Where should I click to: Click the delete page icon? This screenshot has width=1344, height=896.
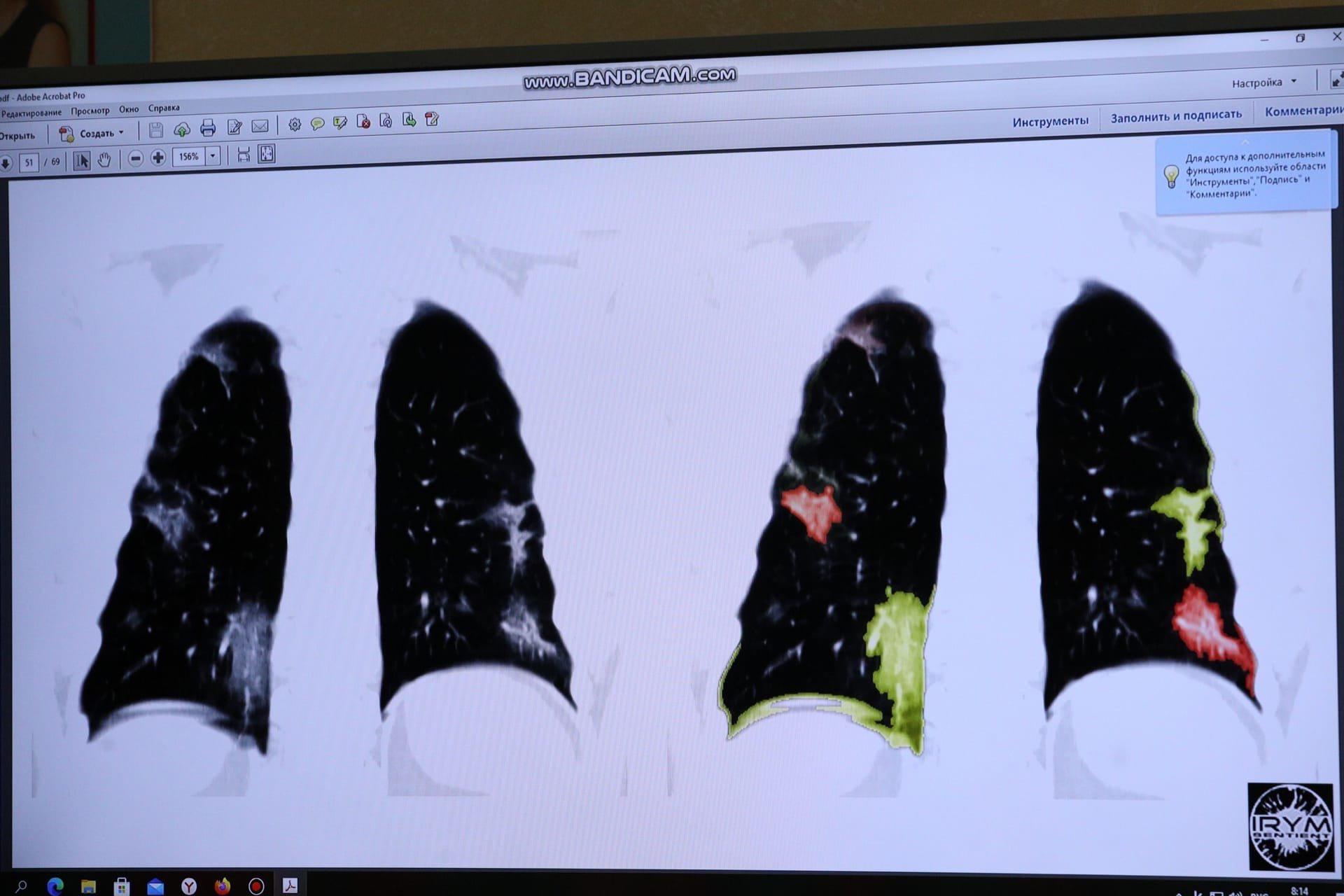363,122
